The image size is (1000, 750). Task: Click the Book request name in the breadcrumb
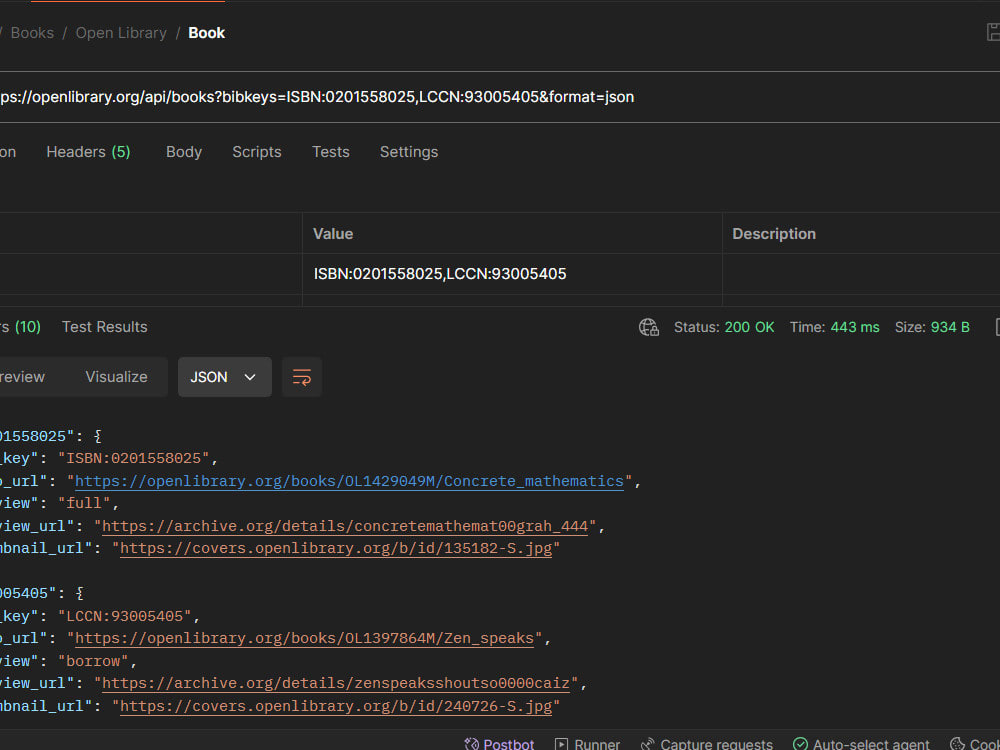click(x=207, y=33)
